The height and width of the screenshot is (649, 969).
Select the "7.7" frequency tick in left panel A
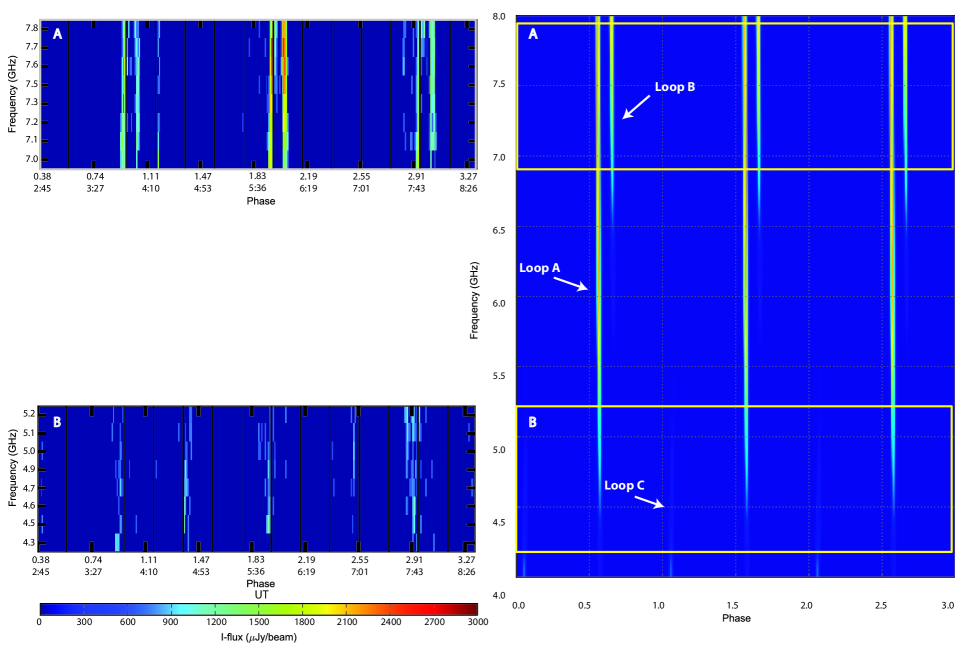[x=32, y=47]
